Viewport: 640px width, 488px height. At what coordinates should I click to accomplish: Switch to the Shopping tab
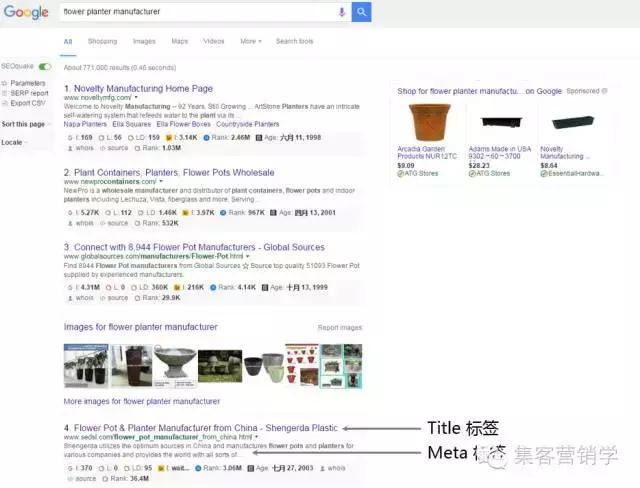[102, 41]
